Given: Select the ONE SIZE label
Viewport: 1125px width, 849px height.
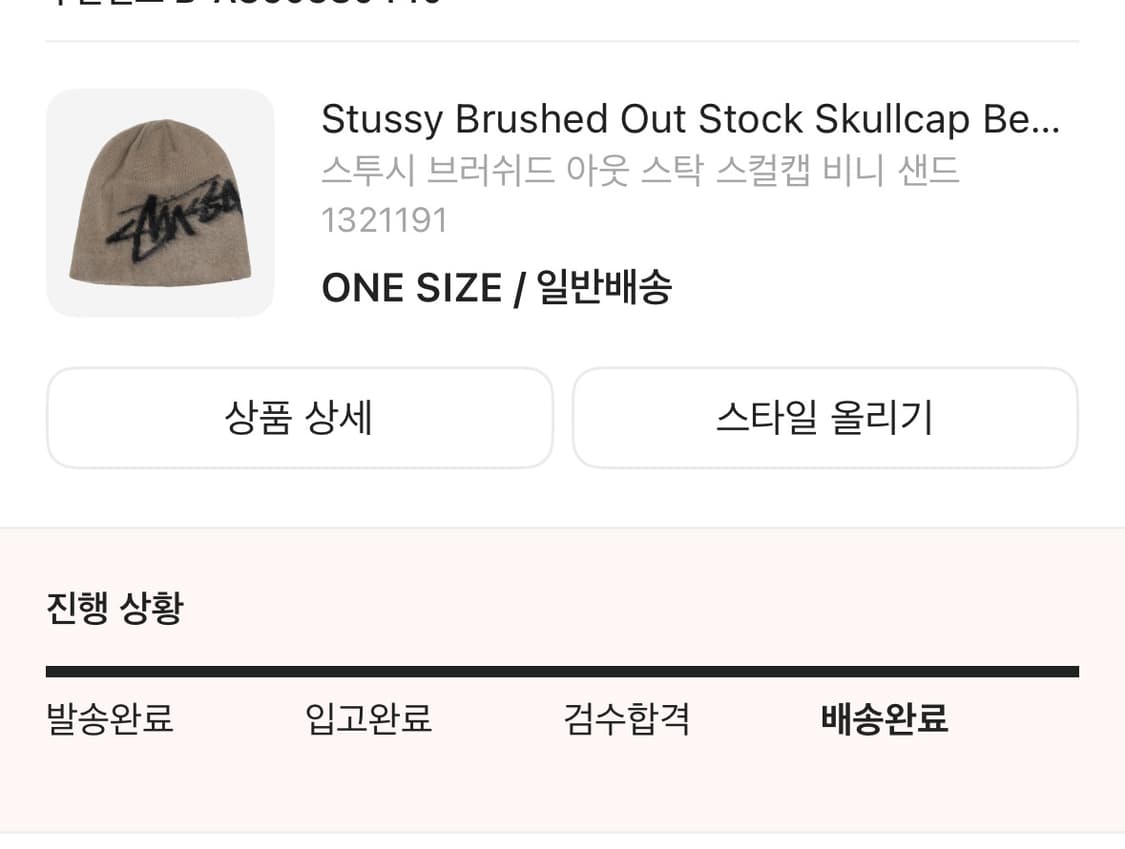Looking at the screenshot, I should click(x=411, y=289).
